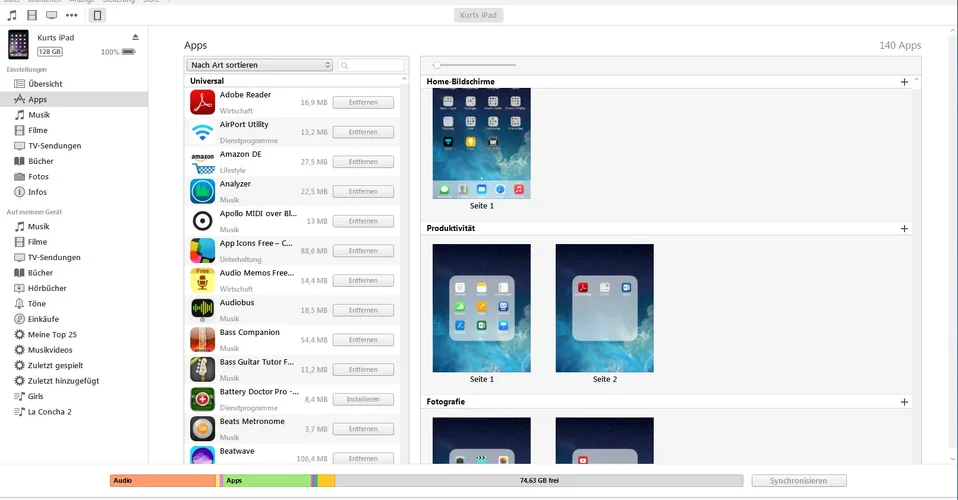Switch to the Movies library icon

click(32, 16)
